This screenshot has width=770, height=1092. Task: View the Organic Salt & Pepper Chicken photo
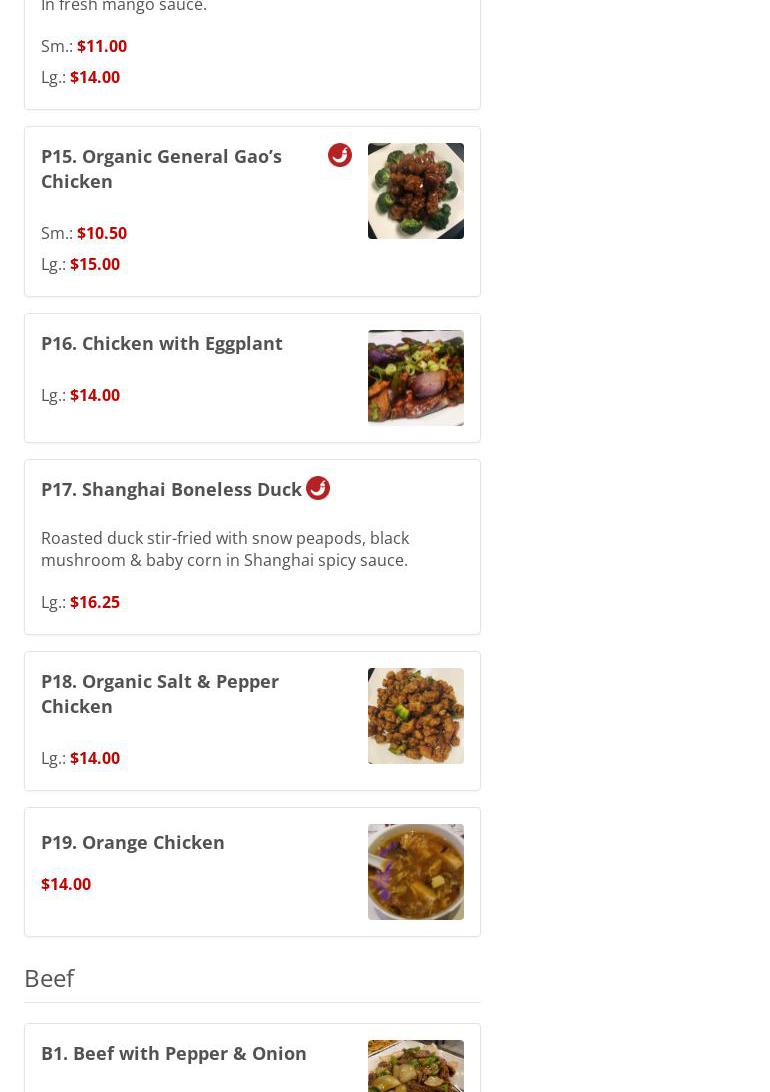415,716
